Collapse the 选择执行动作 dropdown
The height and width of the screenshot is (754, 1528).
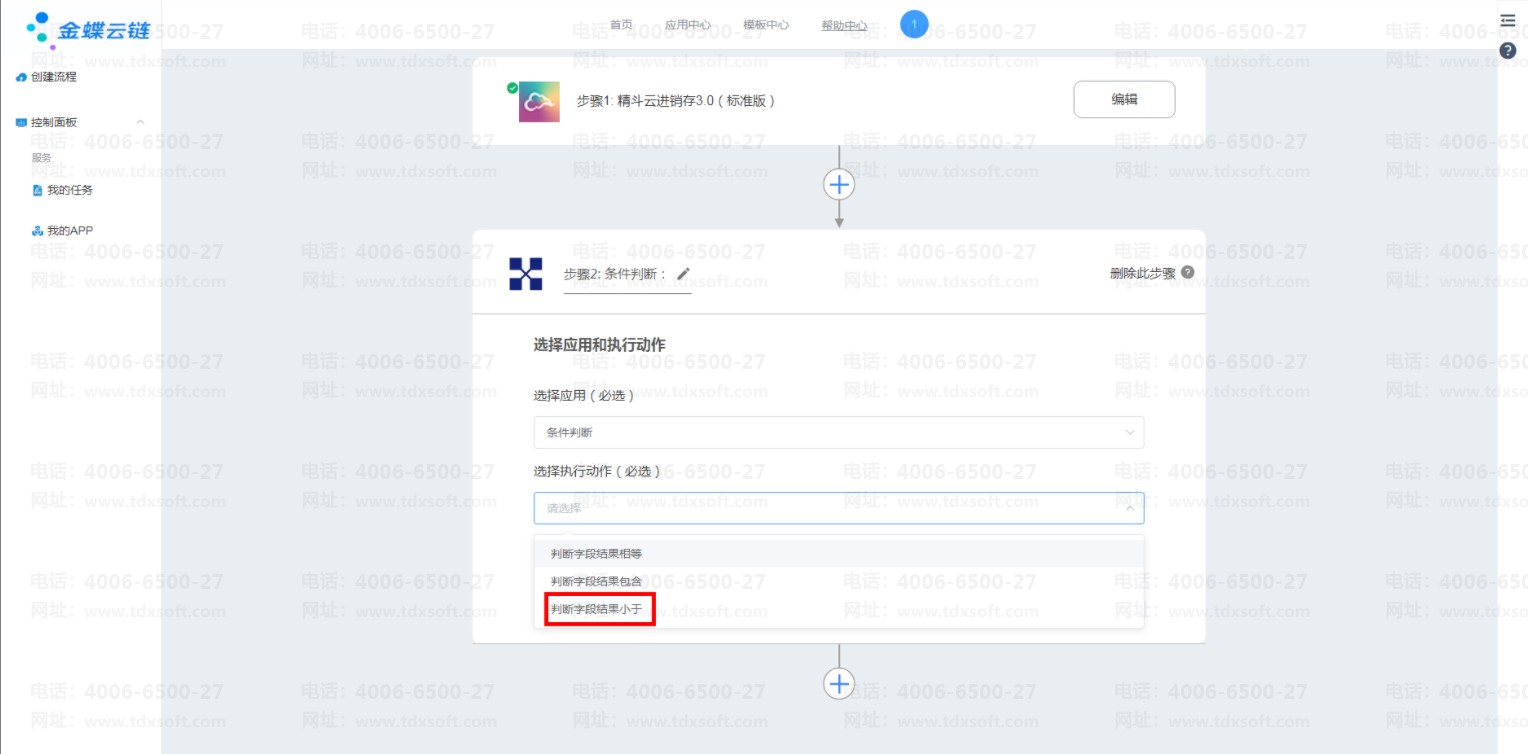coord(1130,508)
